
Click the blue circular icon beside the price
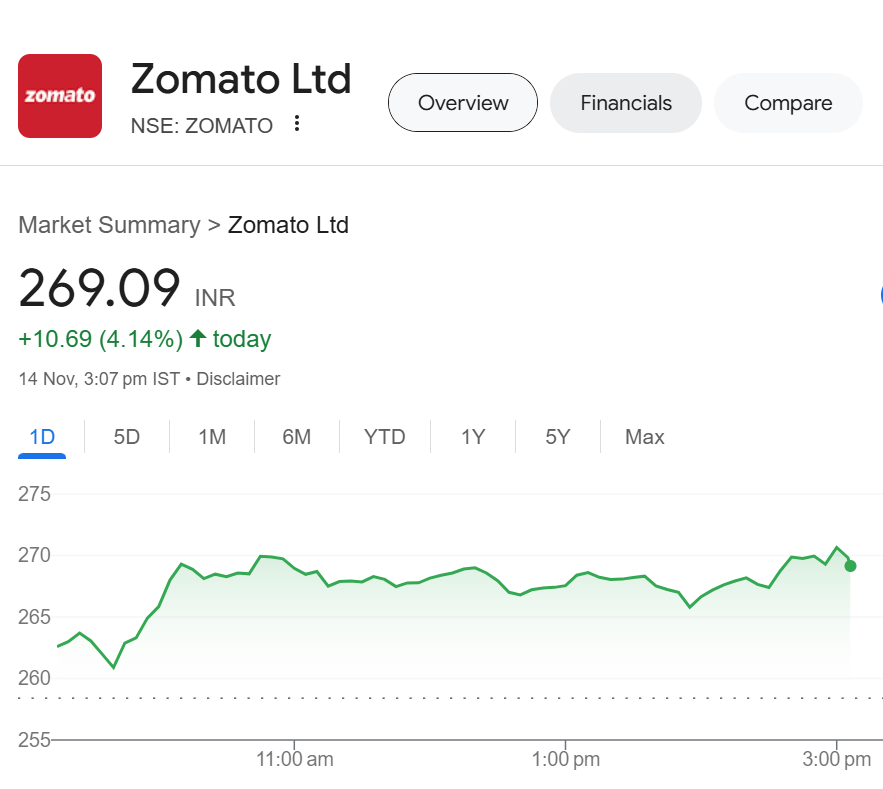click(879, 295)
